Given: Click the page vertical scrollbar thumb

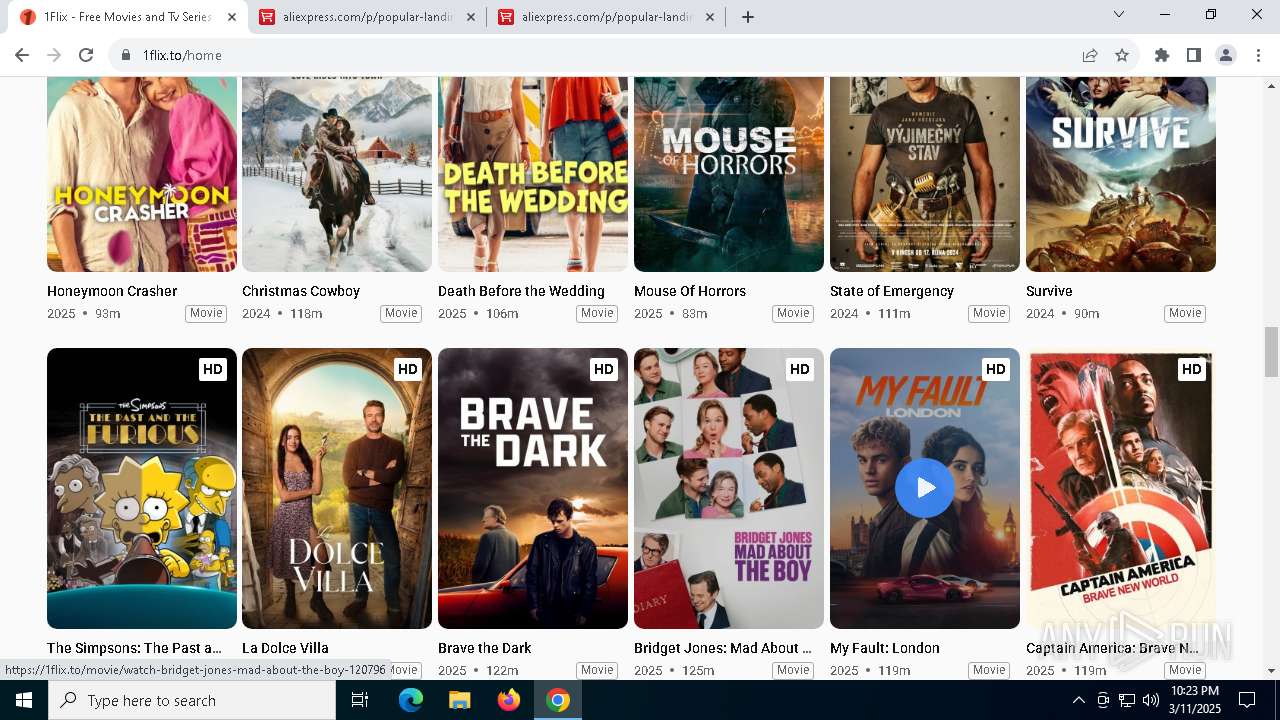Looking at the screenshot, I should tap(1271, 352).
